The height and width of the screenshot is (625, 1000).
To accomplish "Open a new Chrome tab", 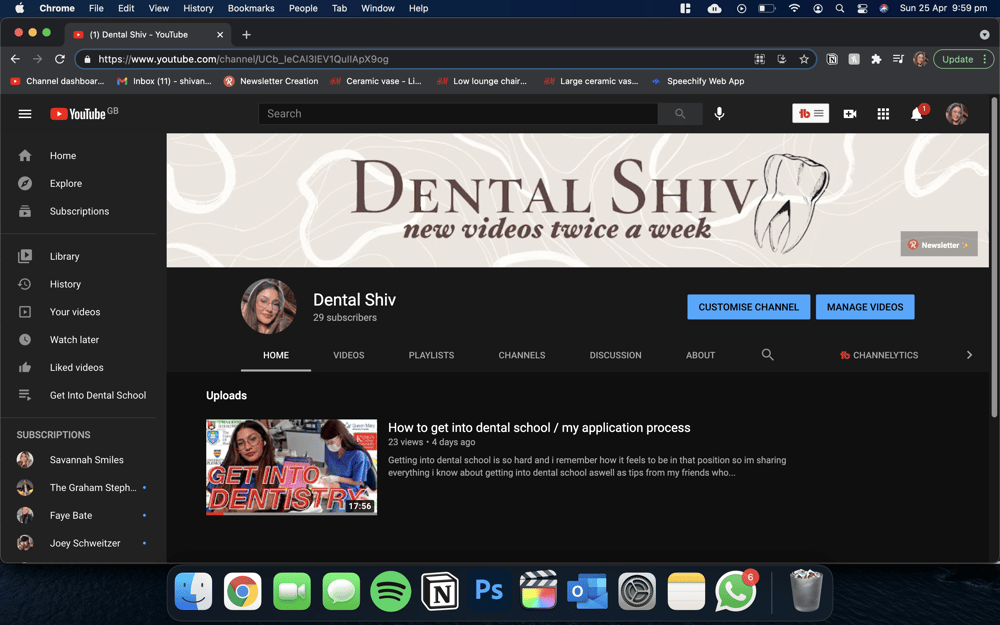I will coord(246,34).
